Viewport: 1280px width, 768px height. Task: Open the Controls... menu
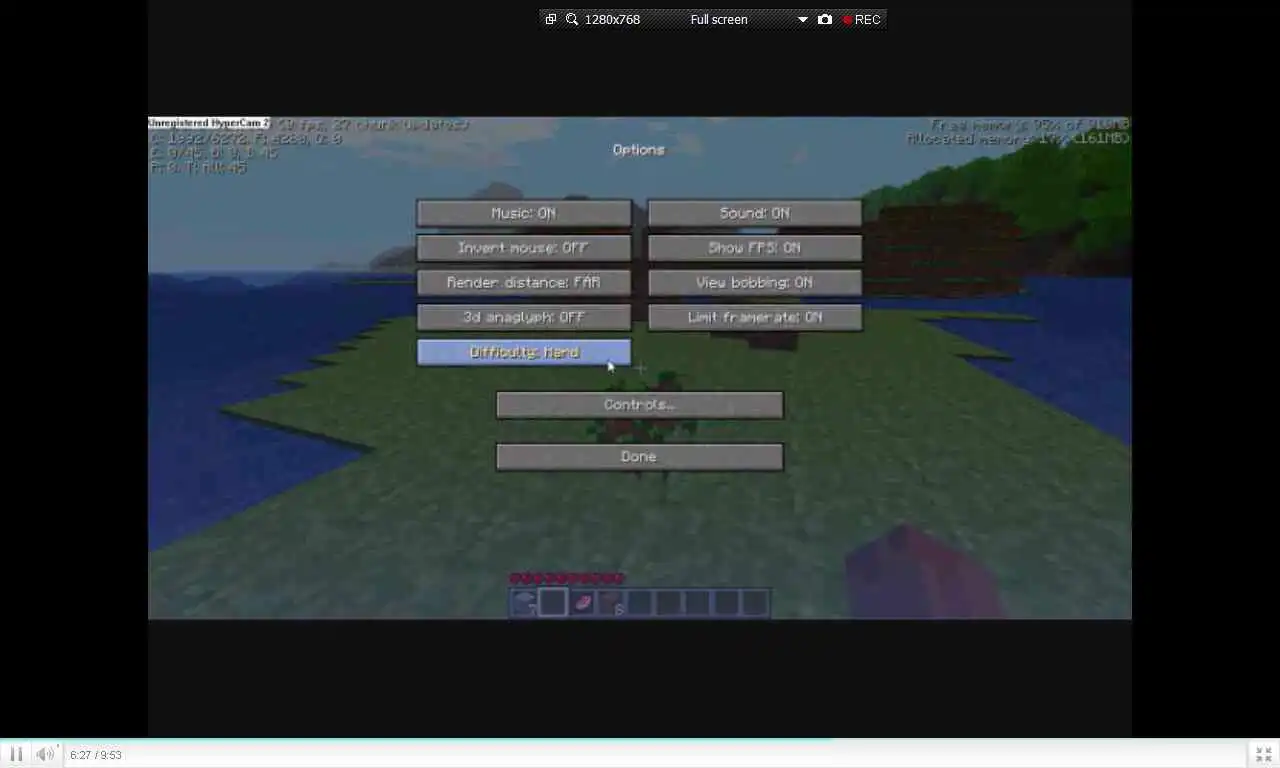pos(640,405)
